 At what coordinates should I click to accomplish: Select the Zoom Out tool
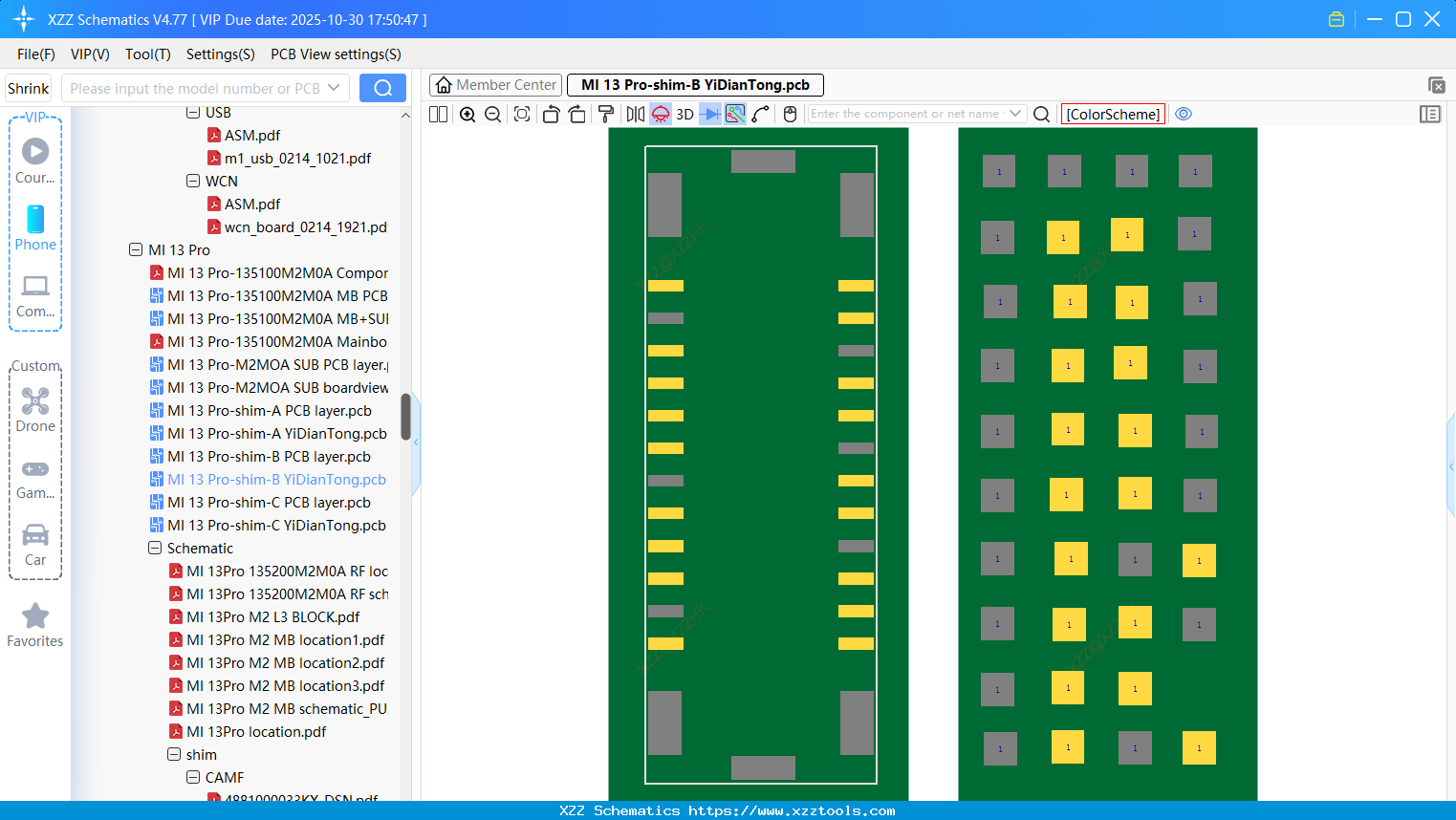click(x=491, y=114)
